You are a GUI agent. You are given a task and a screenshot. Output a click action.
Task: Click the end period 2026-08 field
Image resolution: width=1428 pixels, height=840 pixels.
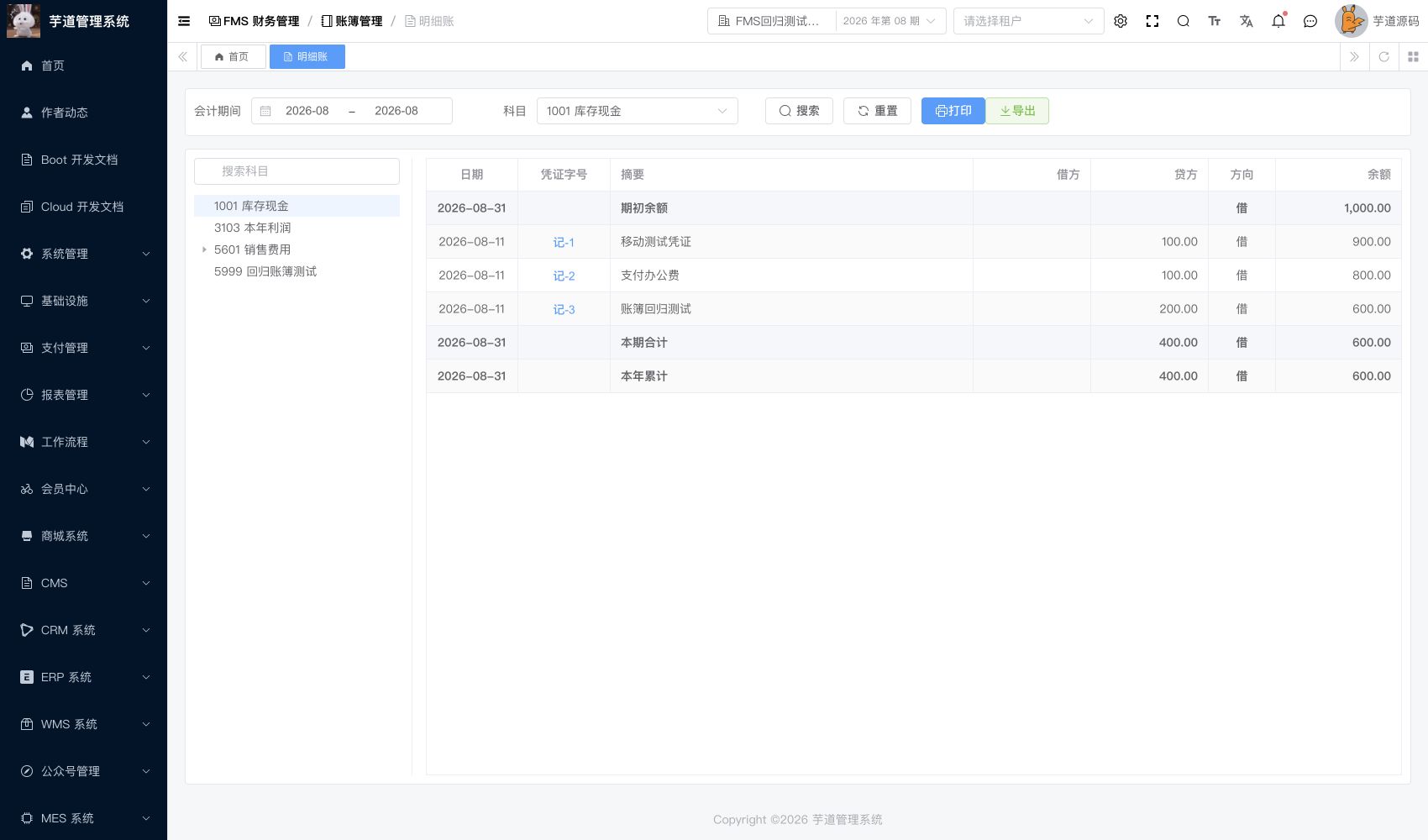click(x=396, y=111)
